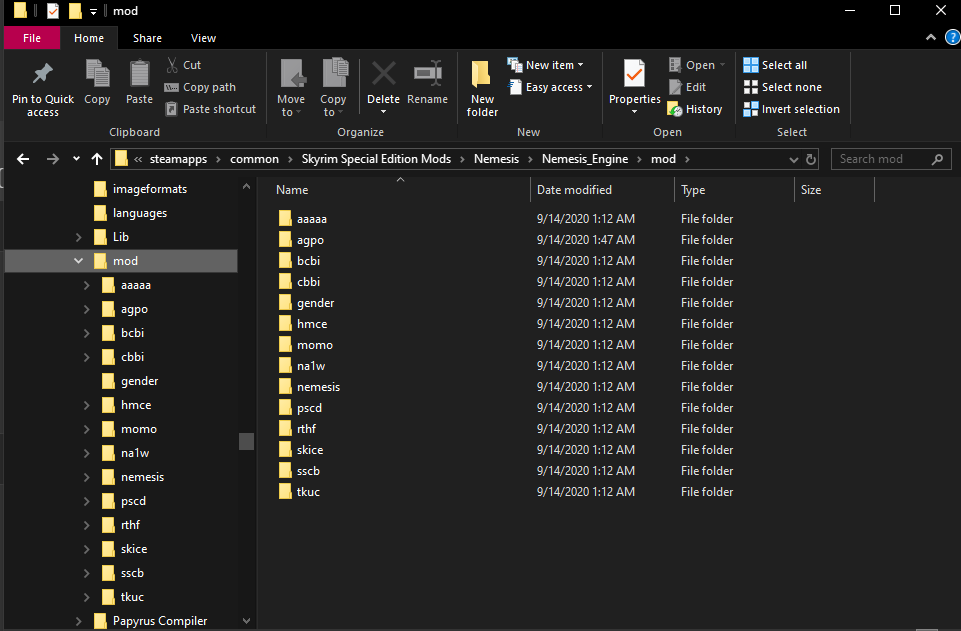Click Select all in the ribbon
Image resolution: width=961 pixels, height=631 pixels.
(x=775, y=65)
